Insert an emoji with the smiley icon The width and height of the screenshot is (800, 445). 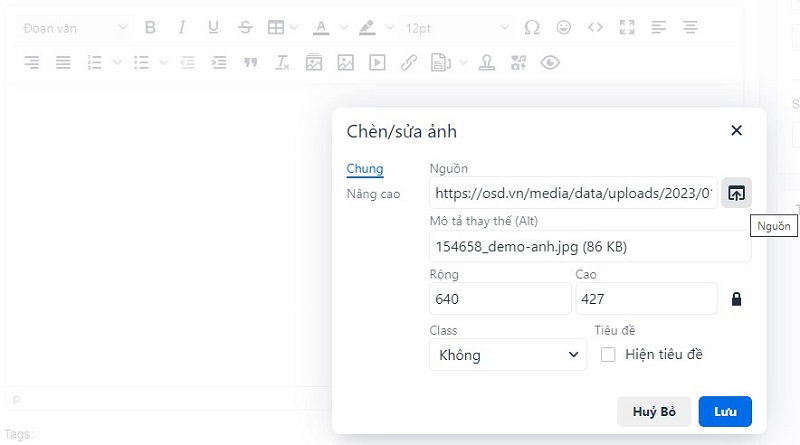[564, 28]
